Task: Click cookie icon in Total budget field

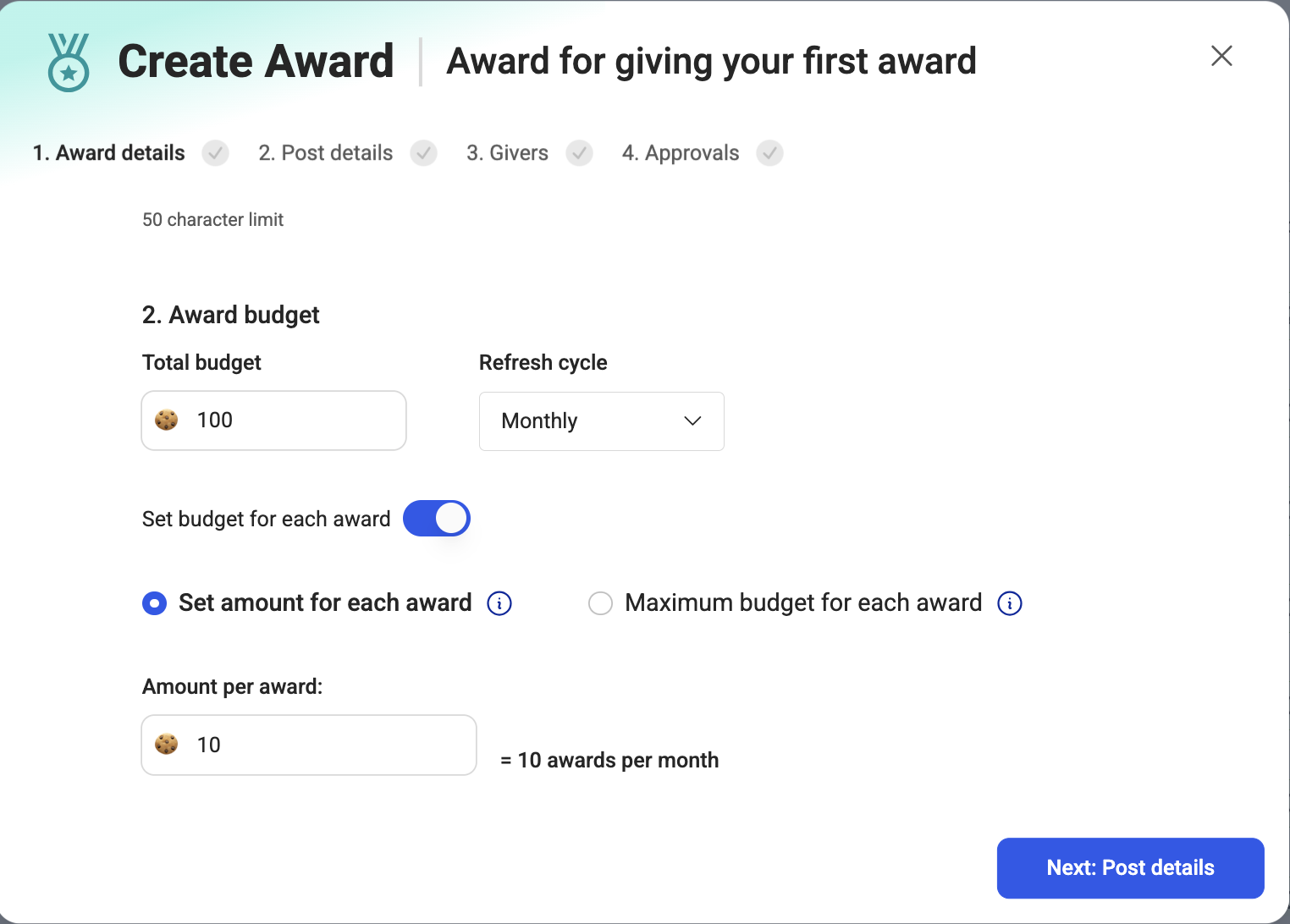Action: tap(167, 420)
